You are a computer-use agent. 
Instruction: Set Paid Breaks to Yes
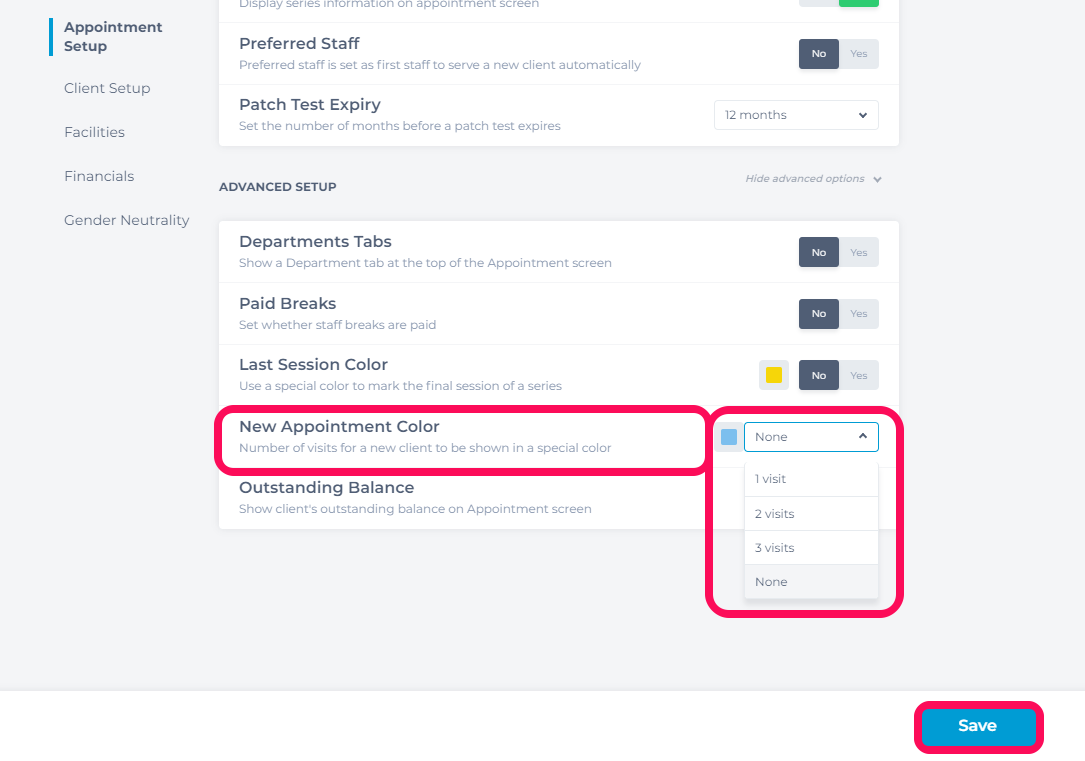[x=859, y=314]
